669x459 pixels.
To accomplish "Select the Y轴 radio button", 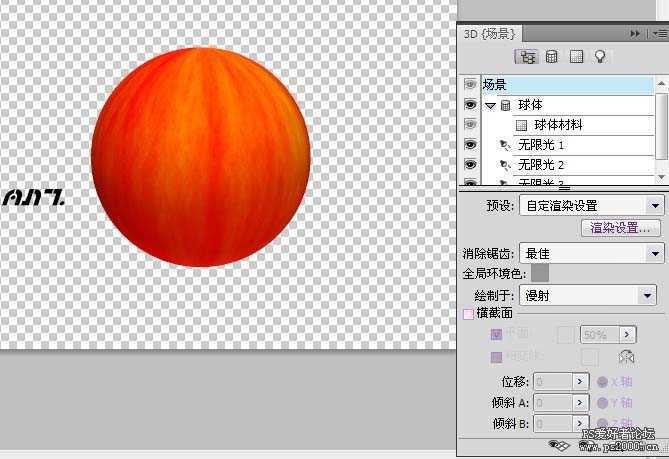I will click(602, 402).
